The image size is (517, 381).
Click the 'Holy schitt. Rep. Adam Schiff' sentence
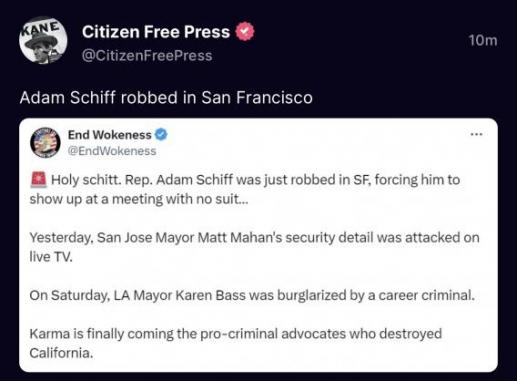255,180
